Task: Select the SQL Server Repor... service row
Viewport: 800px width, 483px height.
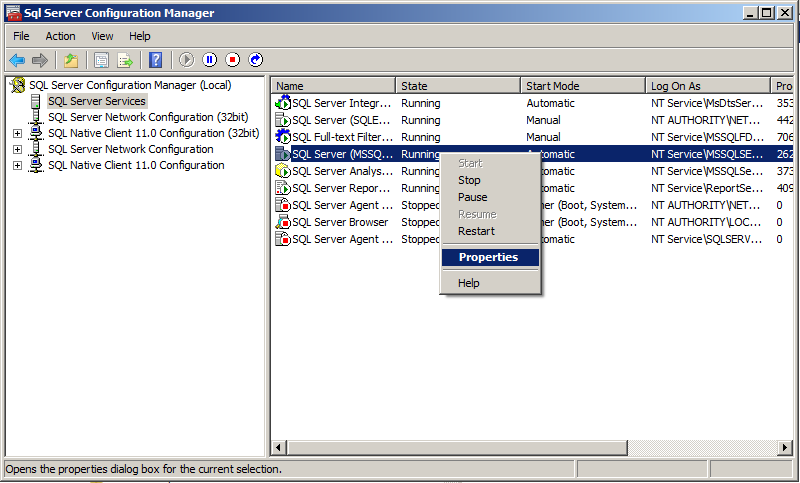Action: pos(533,188)
